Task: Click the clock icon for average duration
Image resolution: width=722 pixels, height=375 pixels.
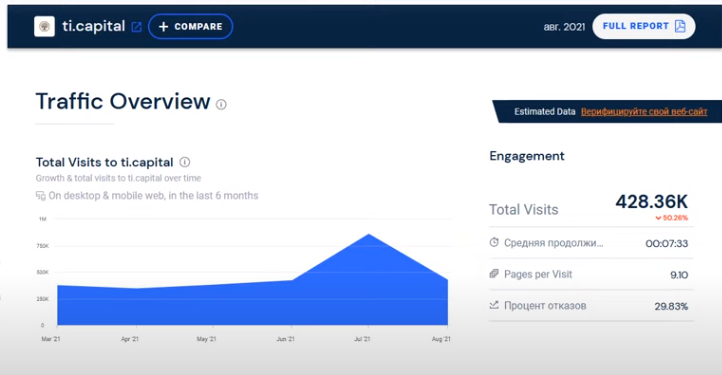Action: coord(494,242)
